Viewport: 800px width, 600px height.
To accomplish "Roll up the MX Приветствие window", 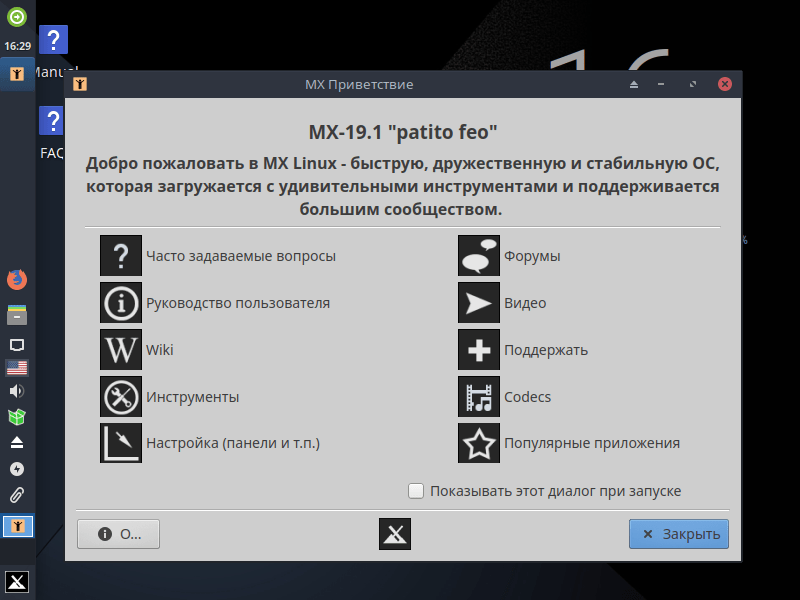I will 634,84.
